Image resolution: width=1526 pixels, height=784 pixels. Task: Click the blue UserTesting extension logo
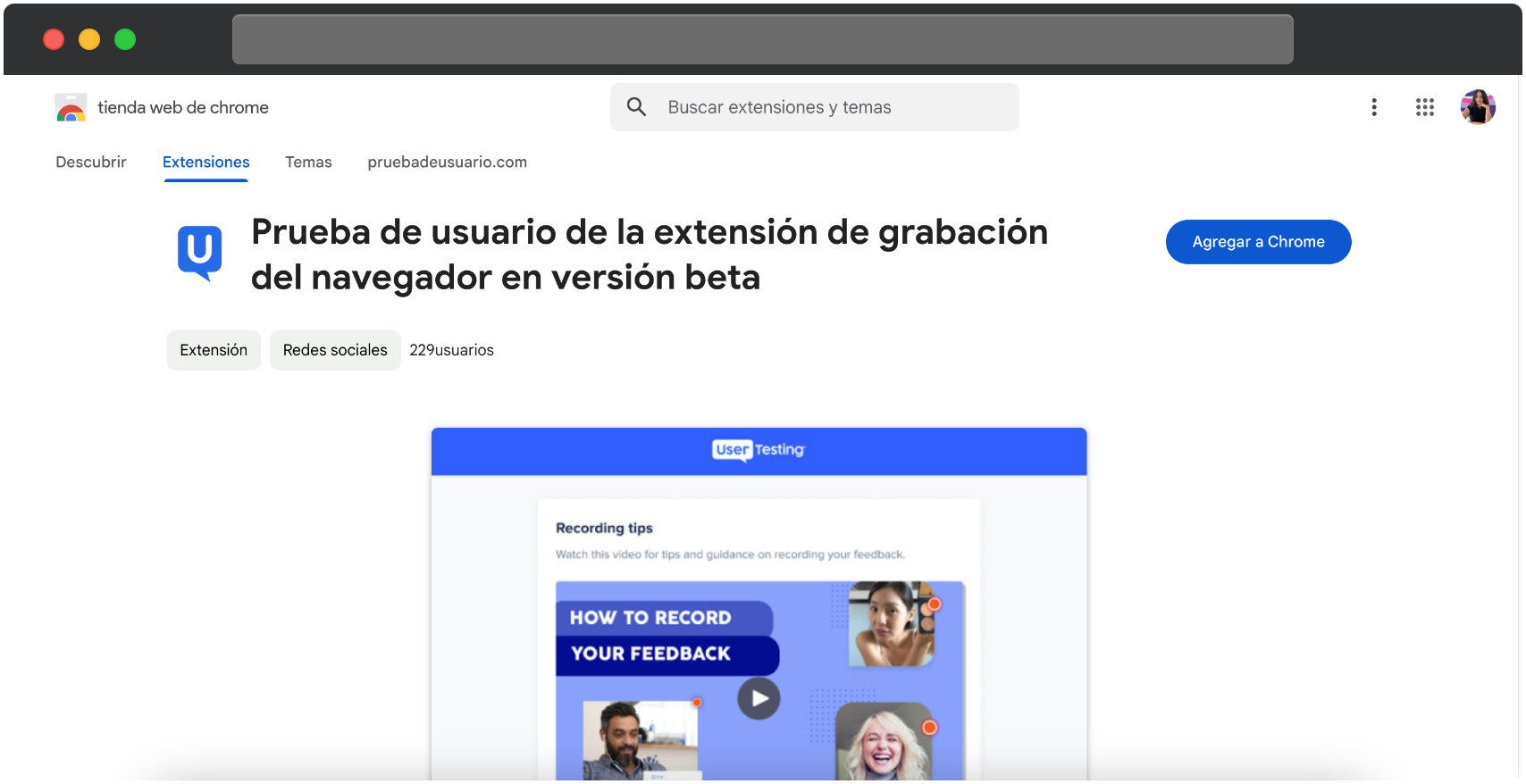click(200, 254)
